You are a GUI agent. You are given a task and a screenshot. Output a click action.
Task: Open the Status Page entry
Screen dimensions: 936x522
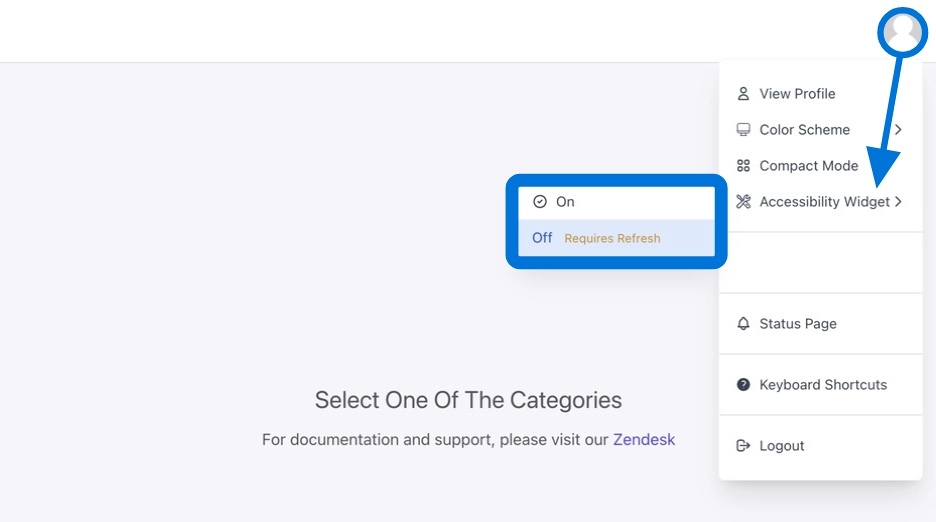click(x=798, y=324)
